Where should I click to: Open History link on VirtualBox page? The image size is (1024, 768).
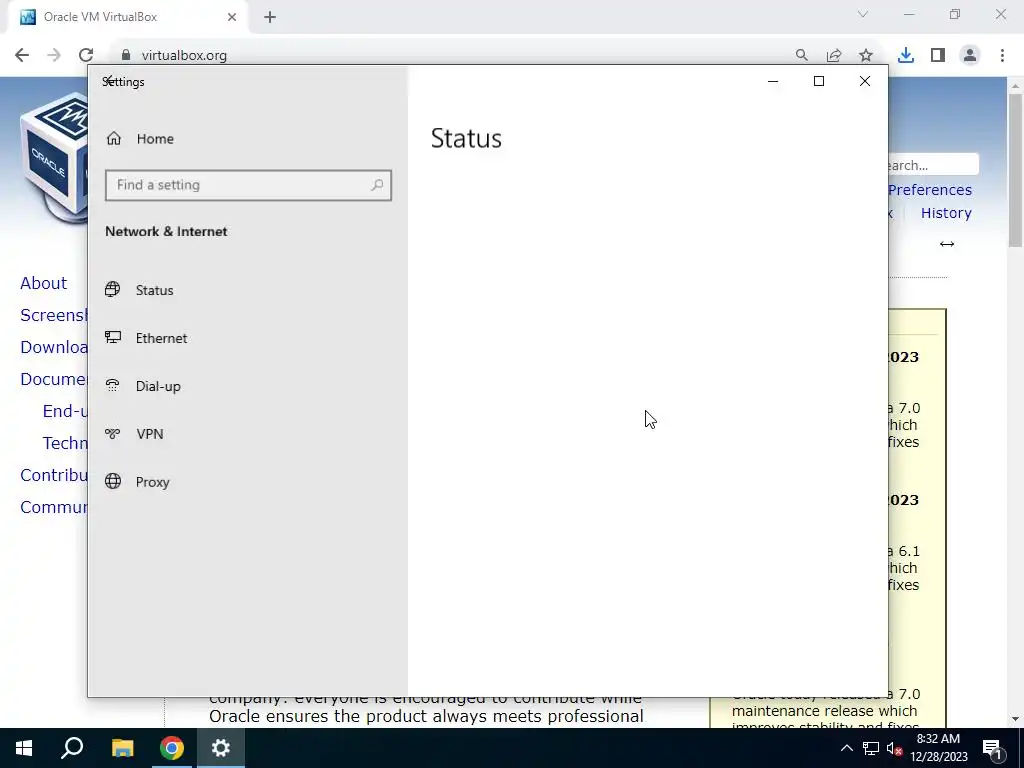pyautogui.click(x=946, y=213)
